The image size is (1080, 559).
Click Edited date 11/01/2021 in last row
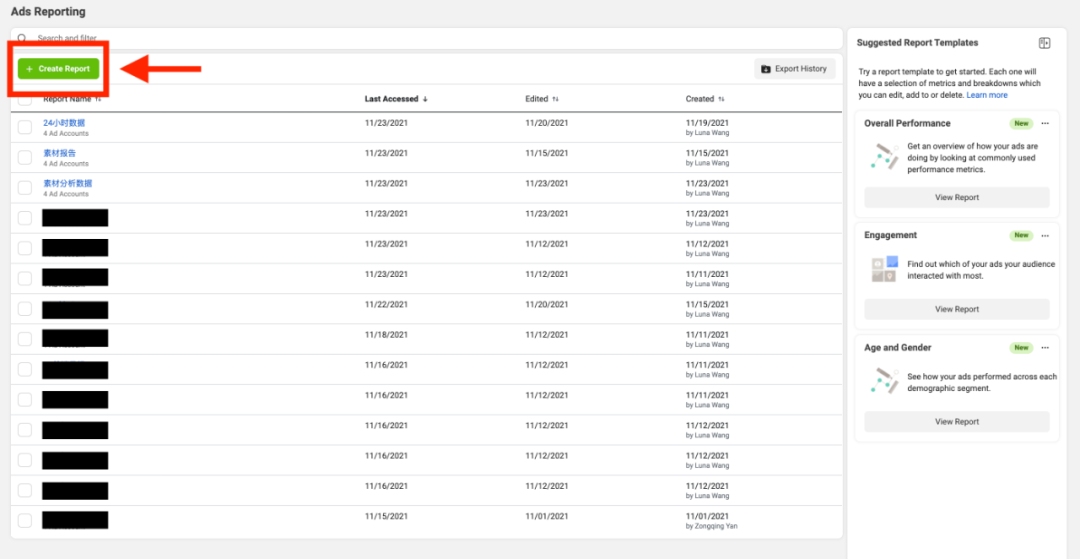coord(547,516)
